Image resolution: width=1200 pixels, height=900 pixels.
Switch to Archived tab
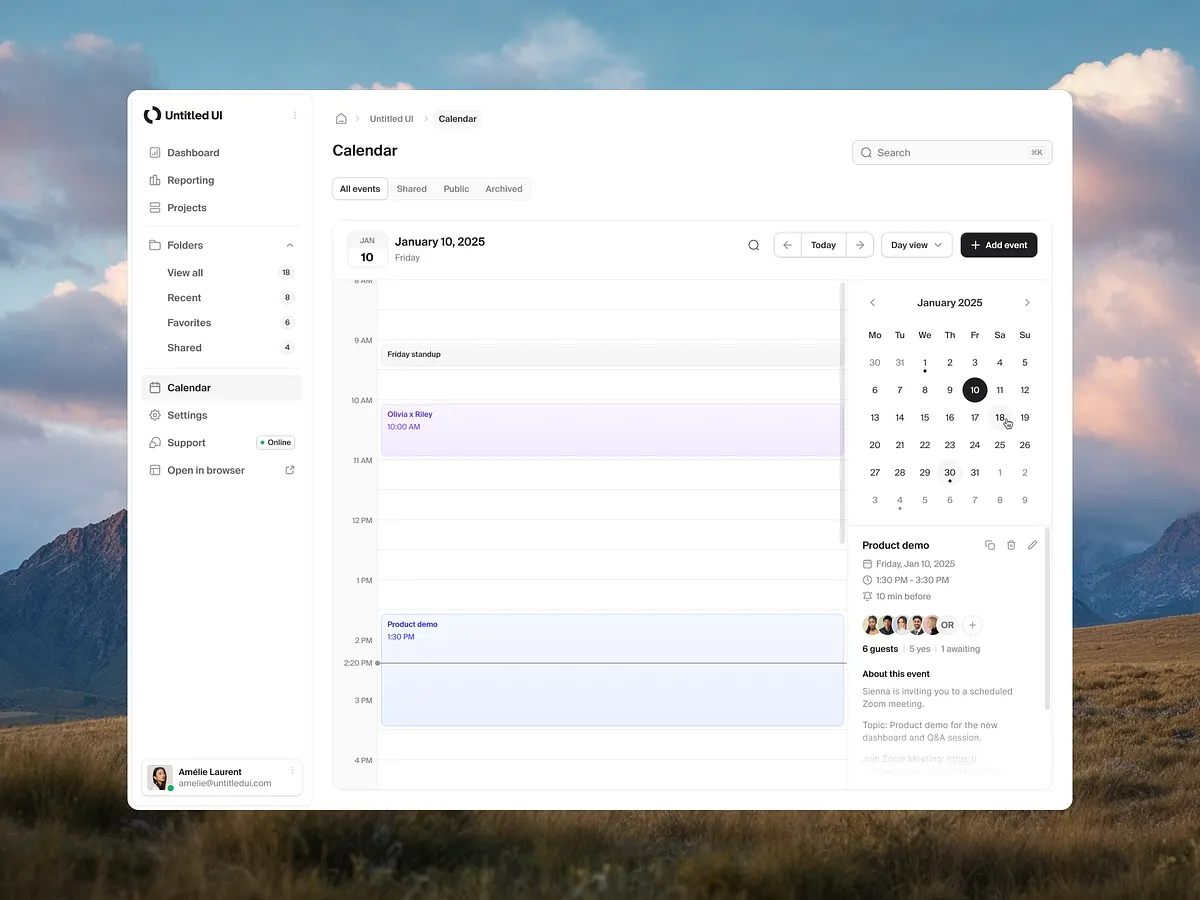(504, 189)
